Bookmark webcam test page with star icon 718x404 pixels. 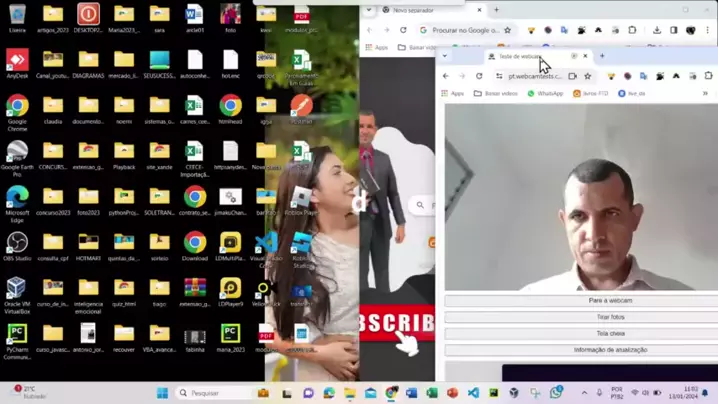point(587,76)
